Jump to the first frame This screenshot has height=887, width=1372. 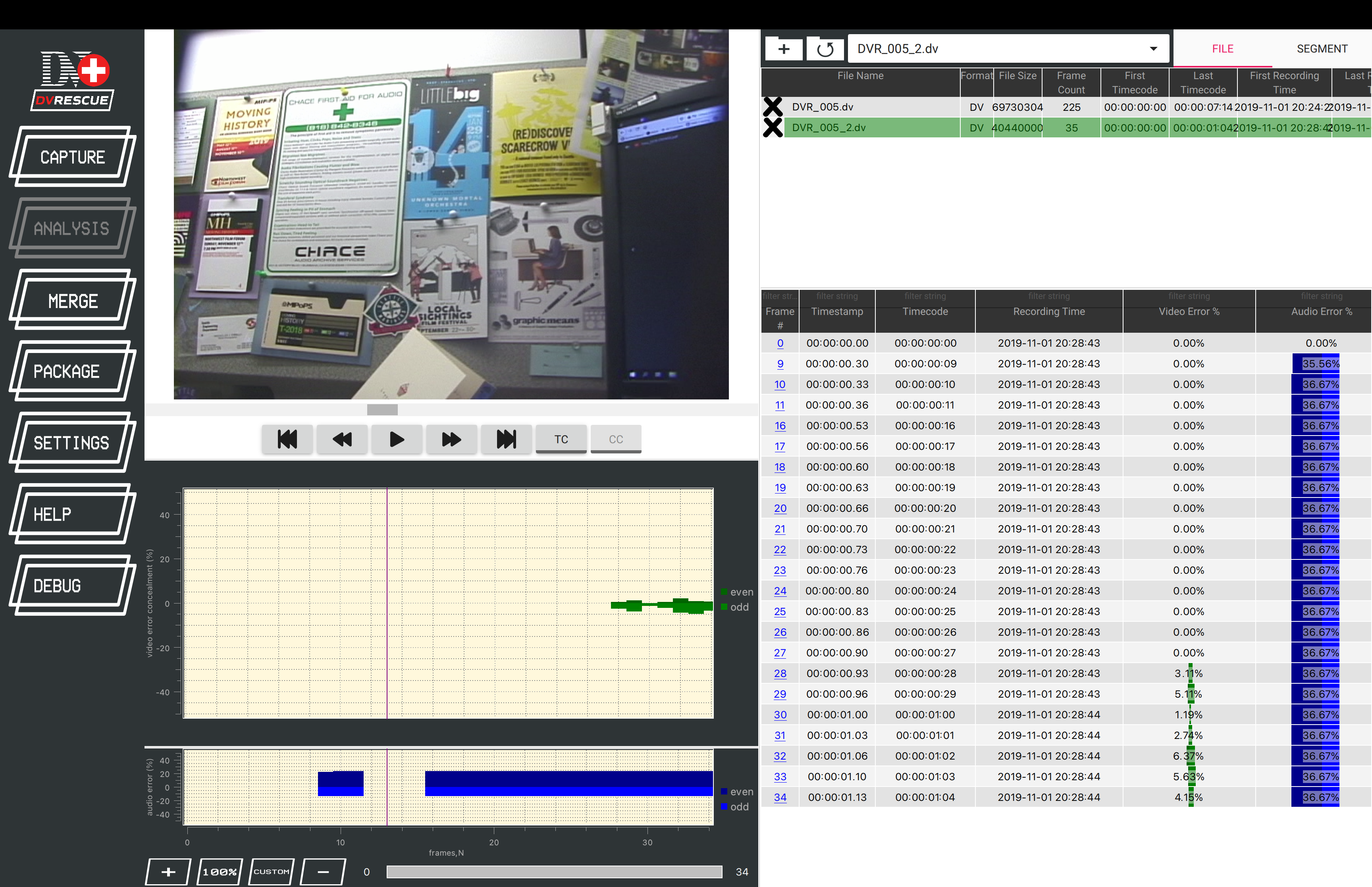(287, 439)
